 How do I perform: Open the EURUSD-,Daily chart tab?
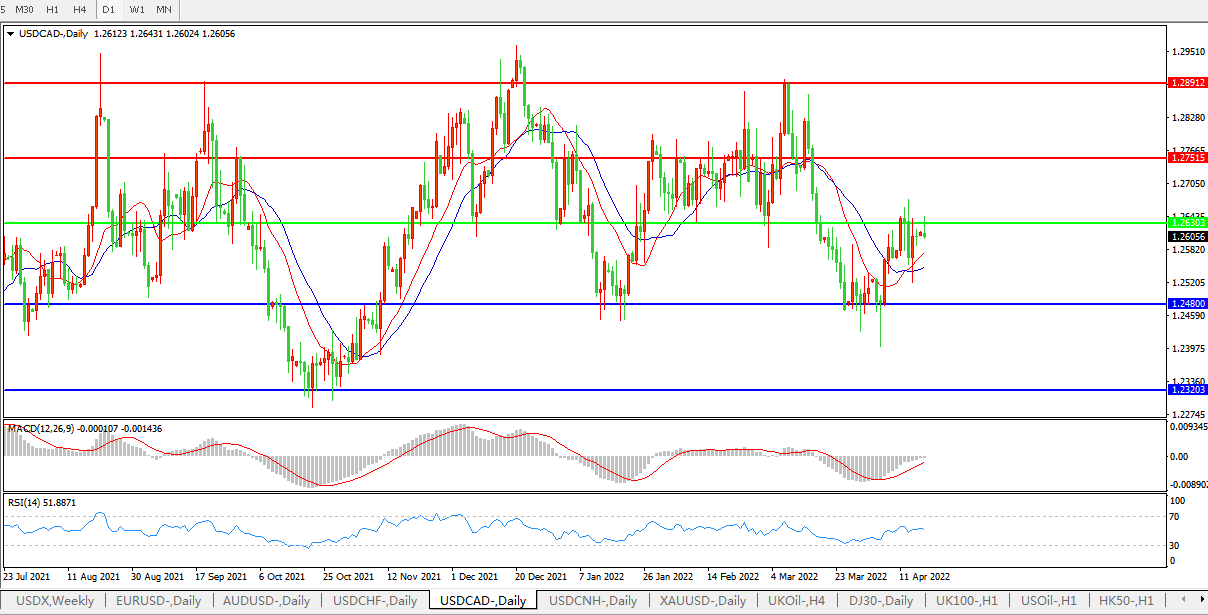[158, 601]
